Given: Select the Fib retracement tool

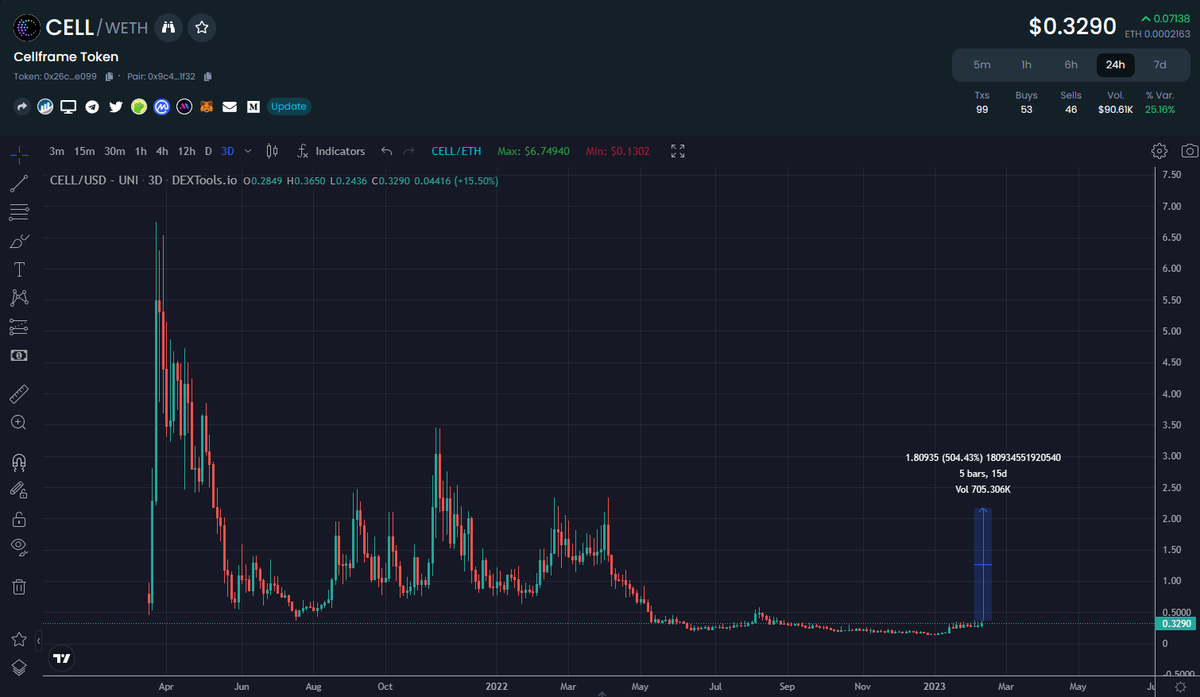Looking at the screenshot, I should [x=19, y=212].
